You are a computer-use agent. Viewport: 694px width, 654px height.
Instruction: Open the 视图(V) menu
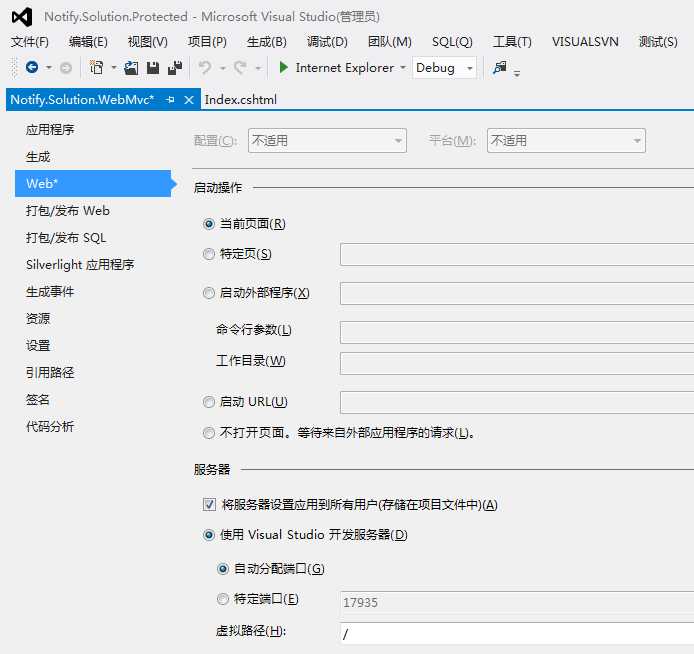147,42
